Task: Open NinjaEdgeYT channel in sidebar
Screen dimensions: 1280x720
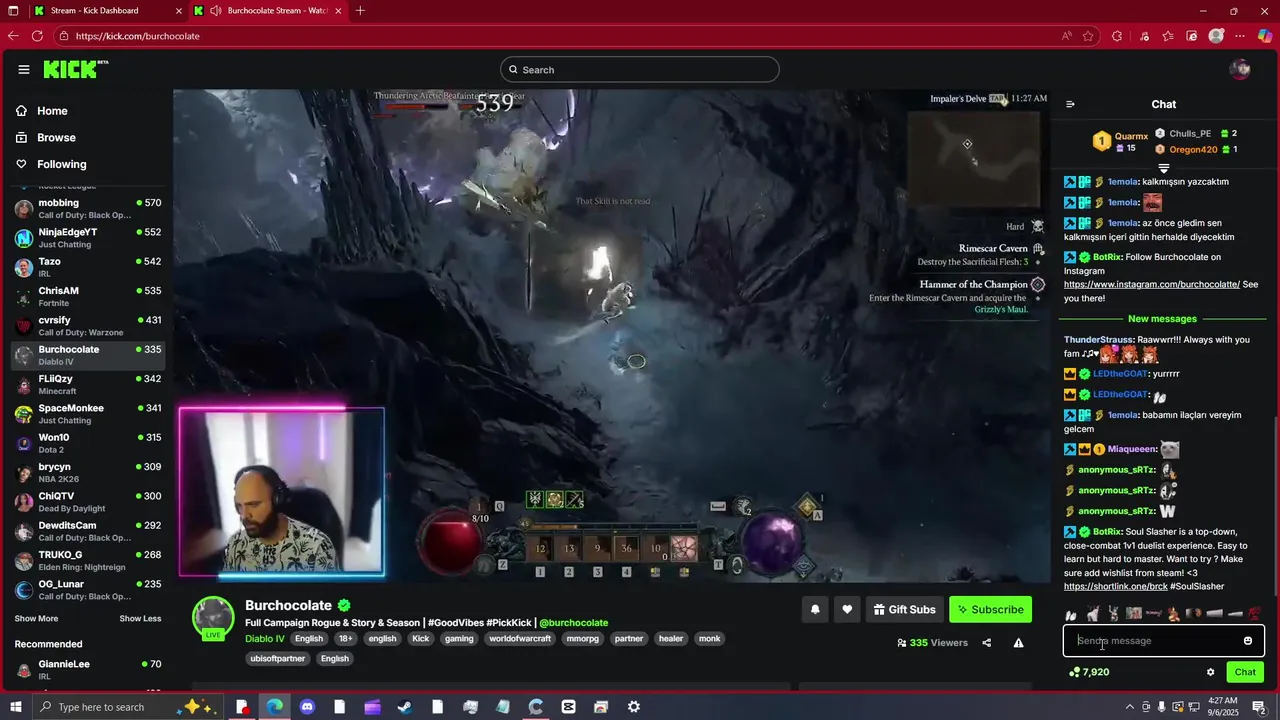Action: tap(88, 237)
